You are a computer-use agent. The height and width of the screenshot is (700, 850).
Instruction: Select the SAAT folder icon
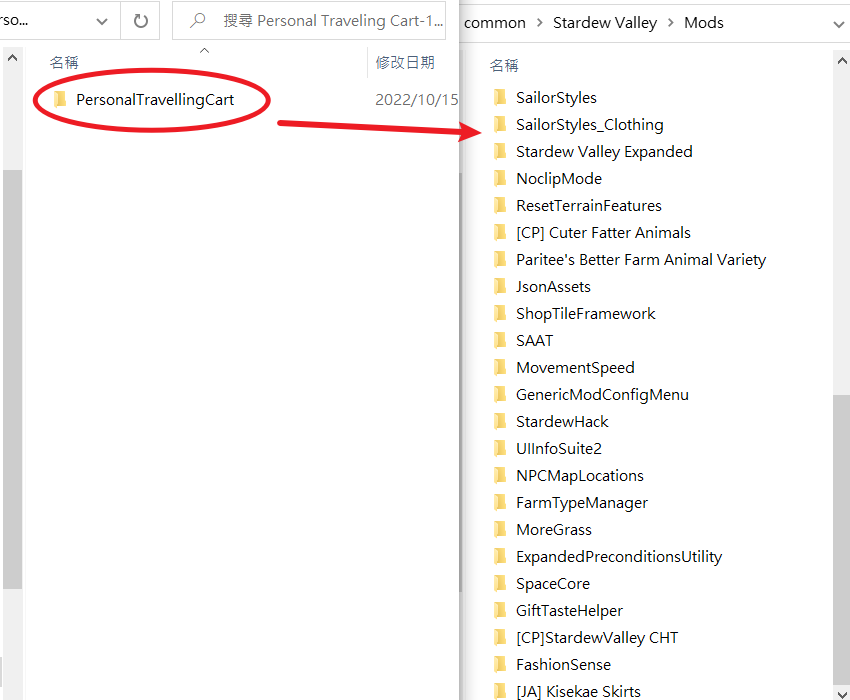pyautogui.click(x=500, y=340)
